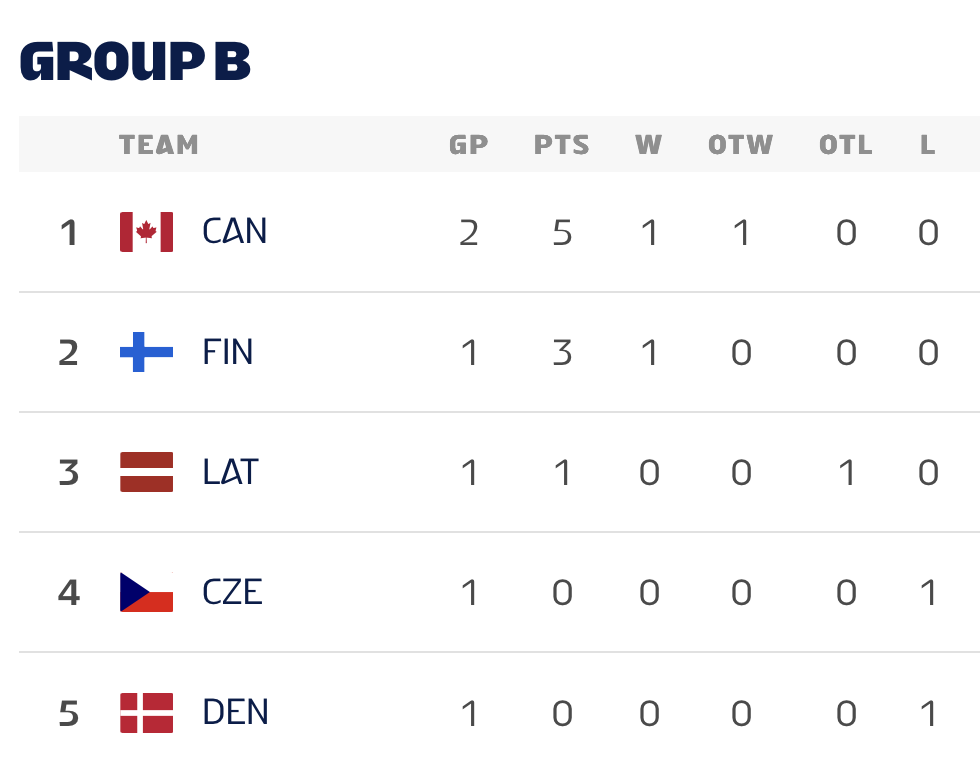Select the CZE team name

[x=232, y=592]
